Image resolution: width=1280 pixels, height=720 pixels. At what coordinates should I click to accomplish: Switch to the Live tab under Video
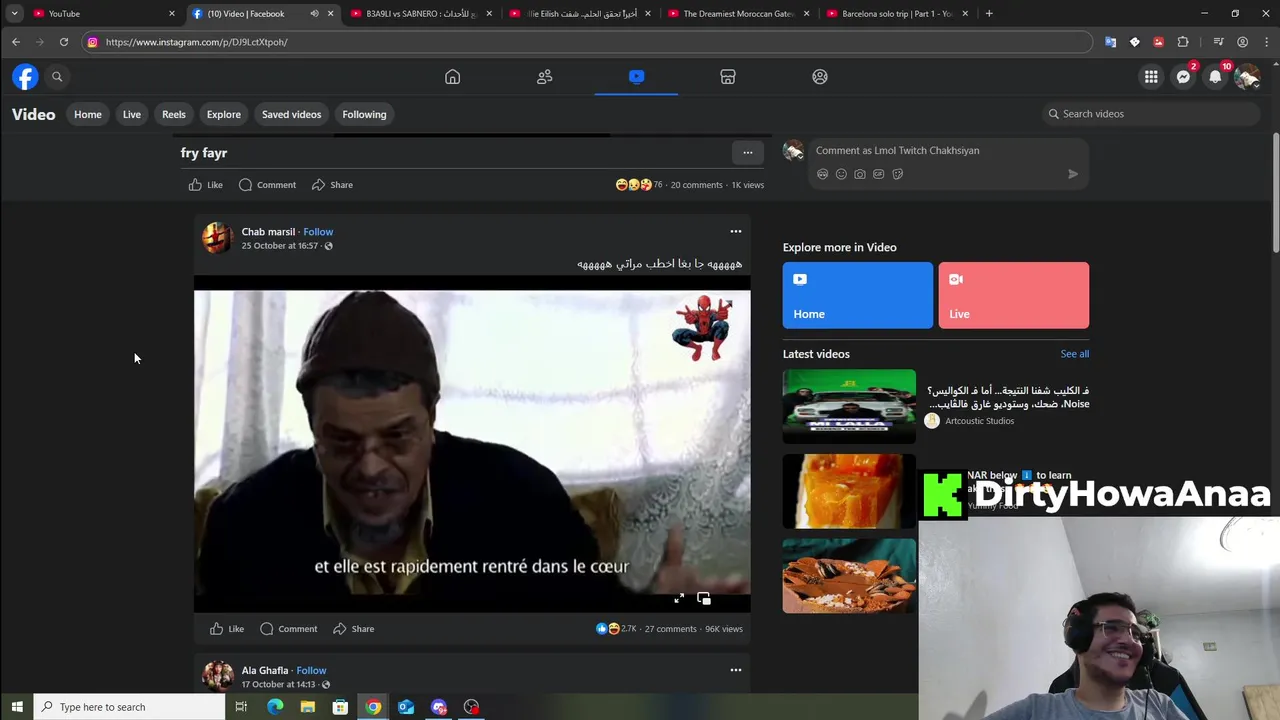click(132, 114)
